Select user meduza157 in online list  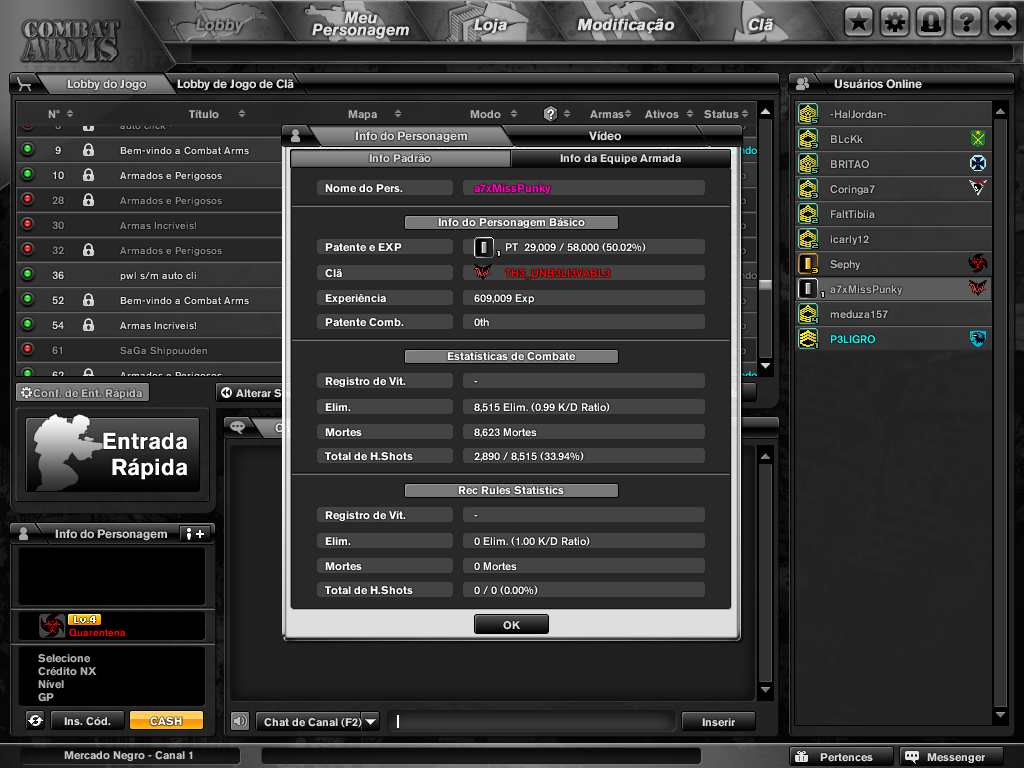tap(893, 314)
